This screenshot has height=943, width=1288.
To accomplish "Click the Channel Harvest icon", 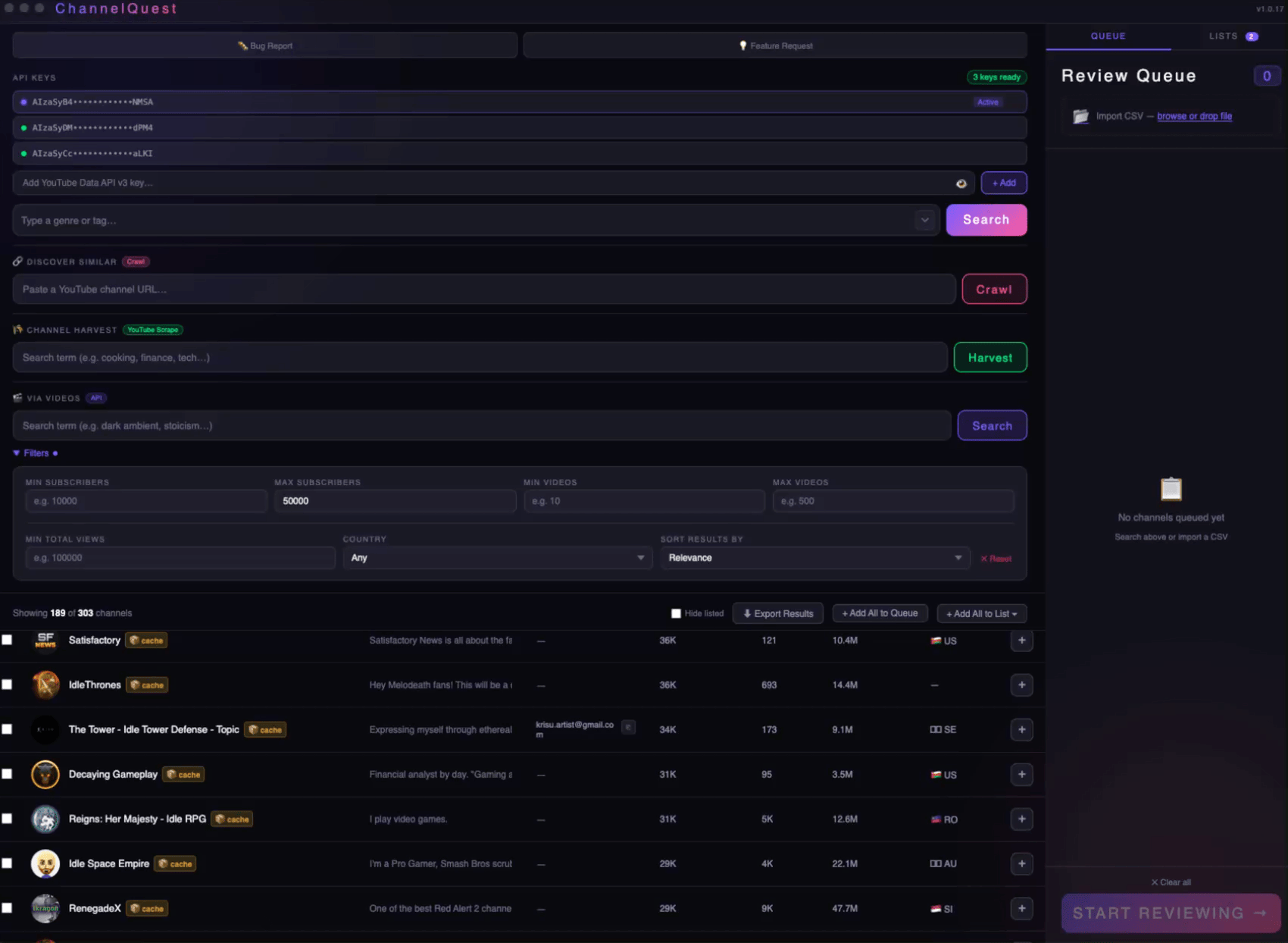I will 17,330.
